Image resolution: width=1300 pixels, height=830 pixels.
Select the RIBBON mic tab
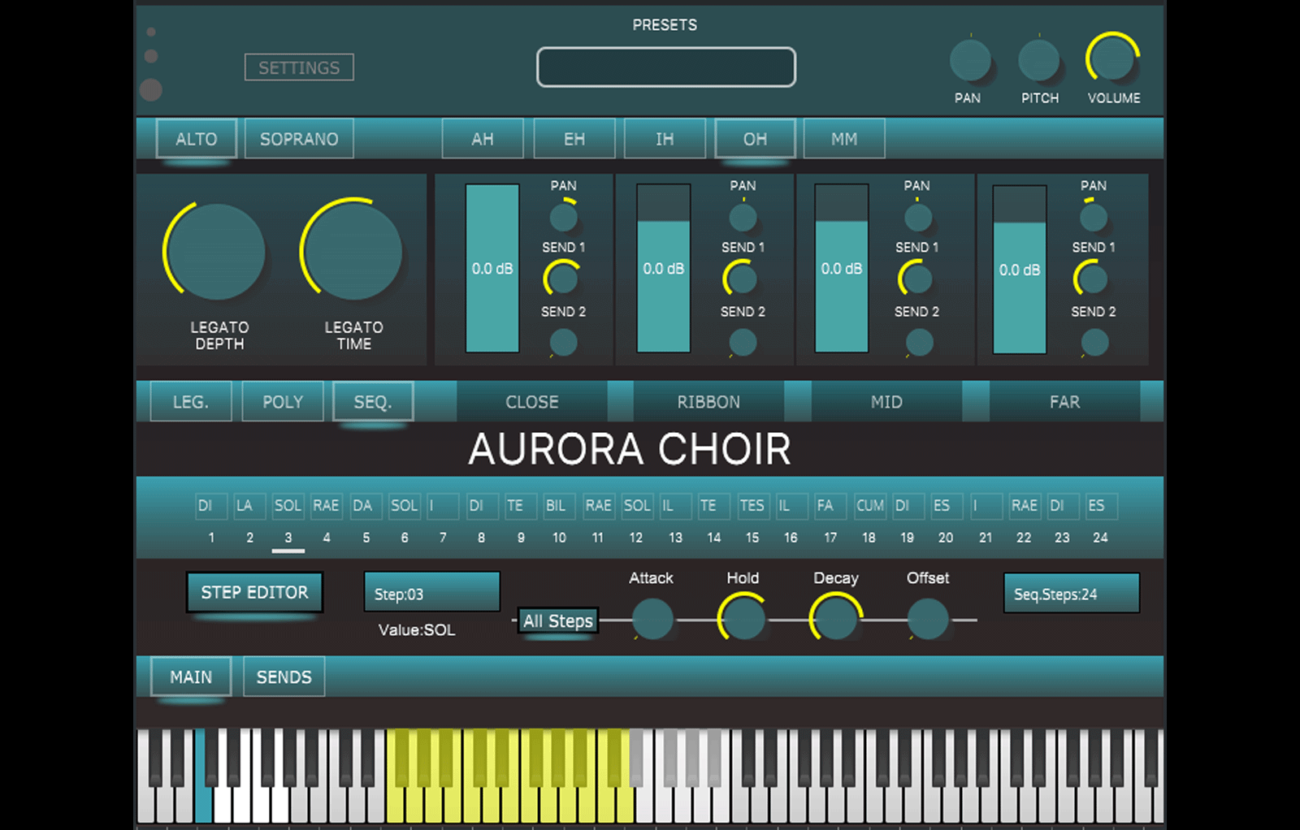(x=709, y=402)
